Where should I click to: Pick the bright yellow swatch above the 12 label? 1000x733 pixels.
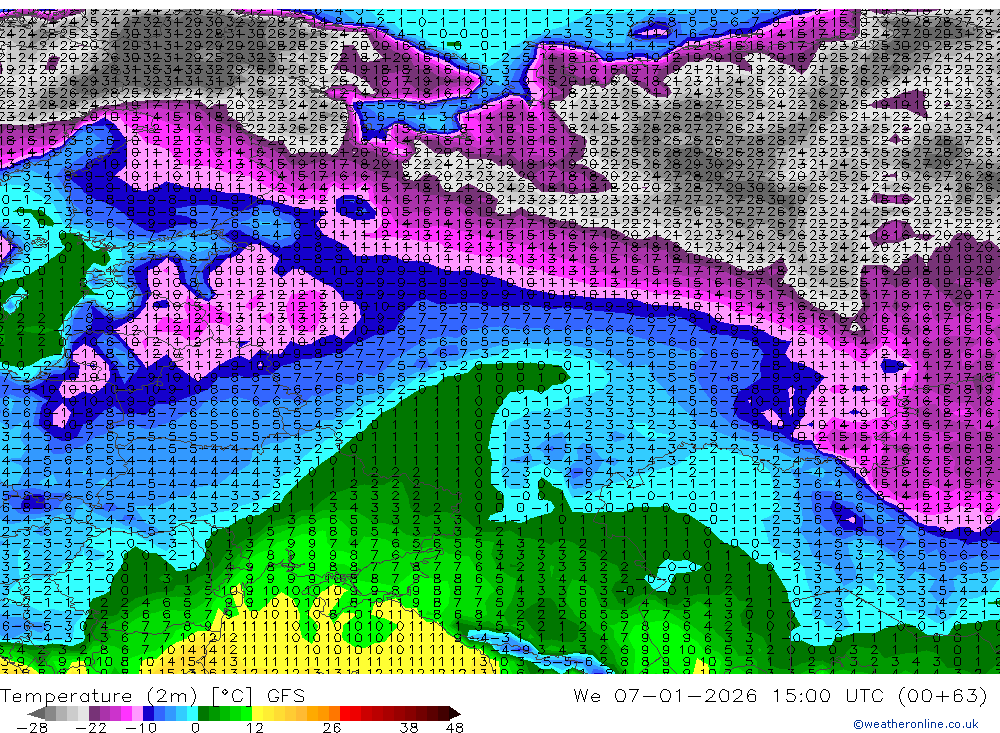pyautogui.click(x=258, y=714)
